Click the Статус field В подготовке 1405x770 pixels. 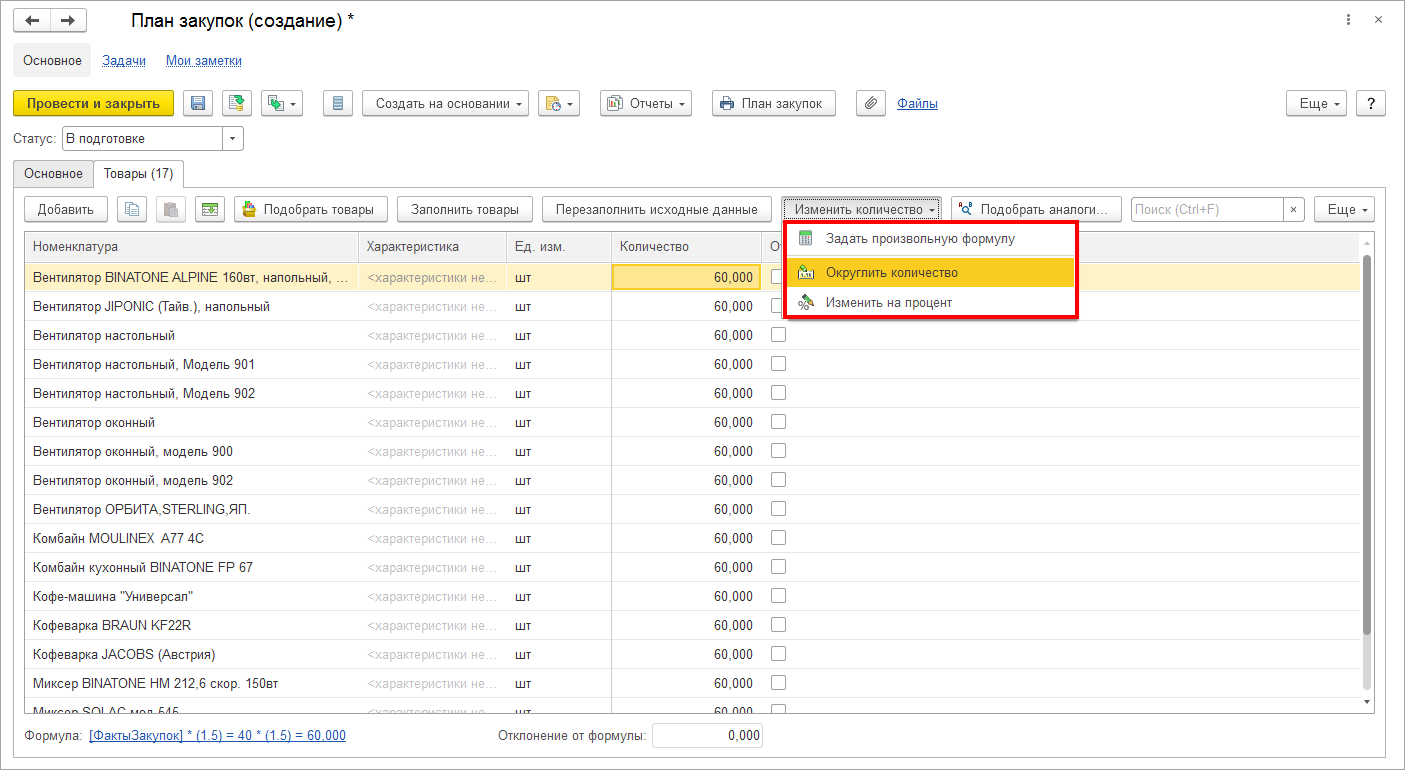click(x=142, y=138)
